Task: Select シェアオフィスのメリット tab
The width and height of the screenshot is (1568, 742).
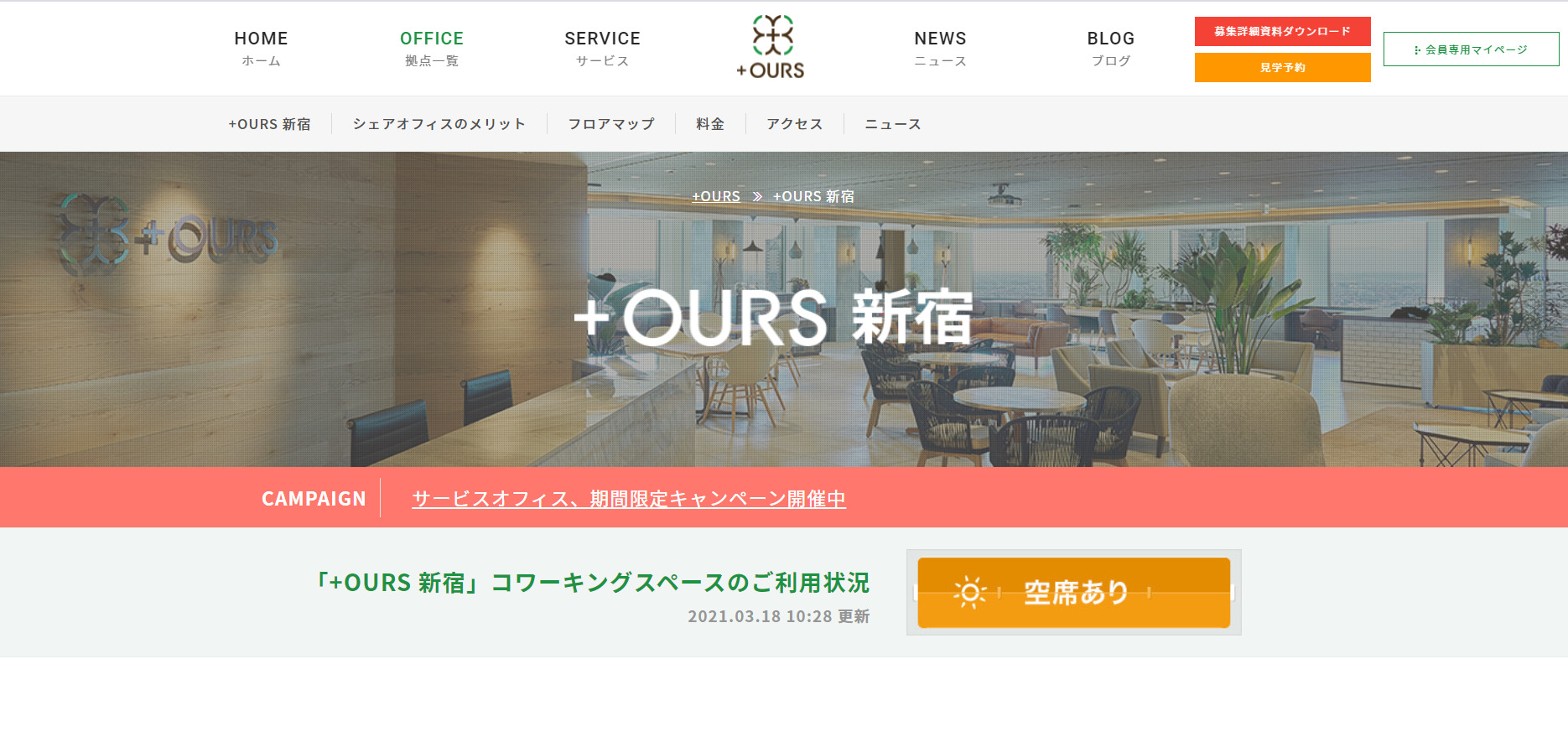Action: tap(439, 124)
